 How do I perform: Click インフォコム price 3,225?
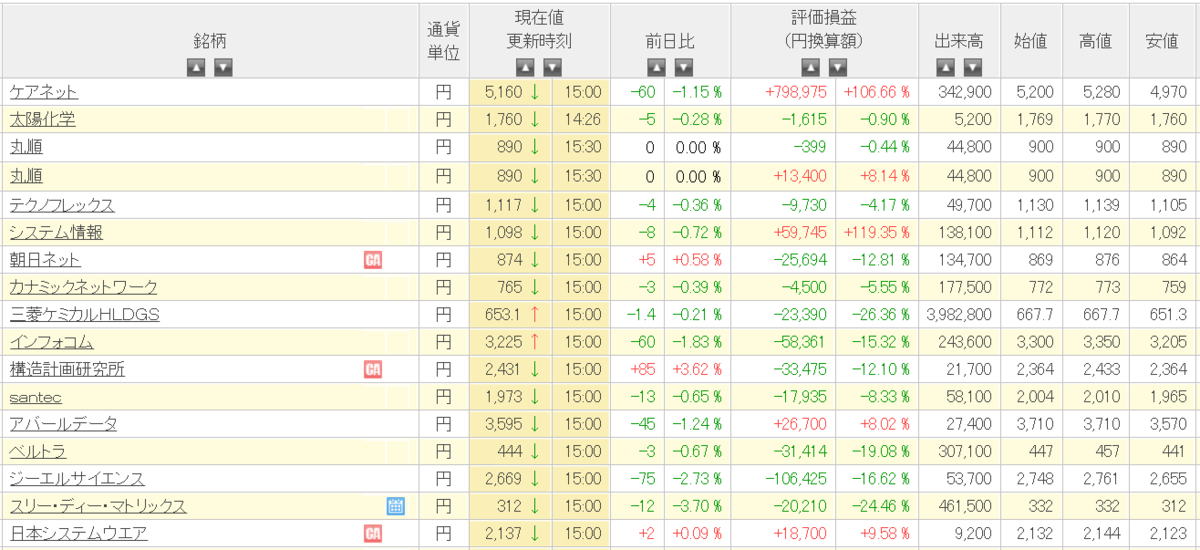[x=503, y=343]
